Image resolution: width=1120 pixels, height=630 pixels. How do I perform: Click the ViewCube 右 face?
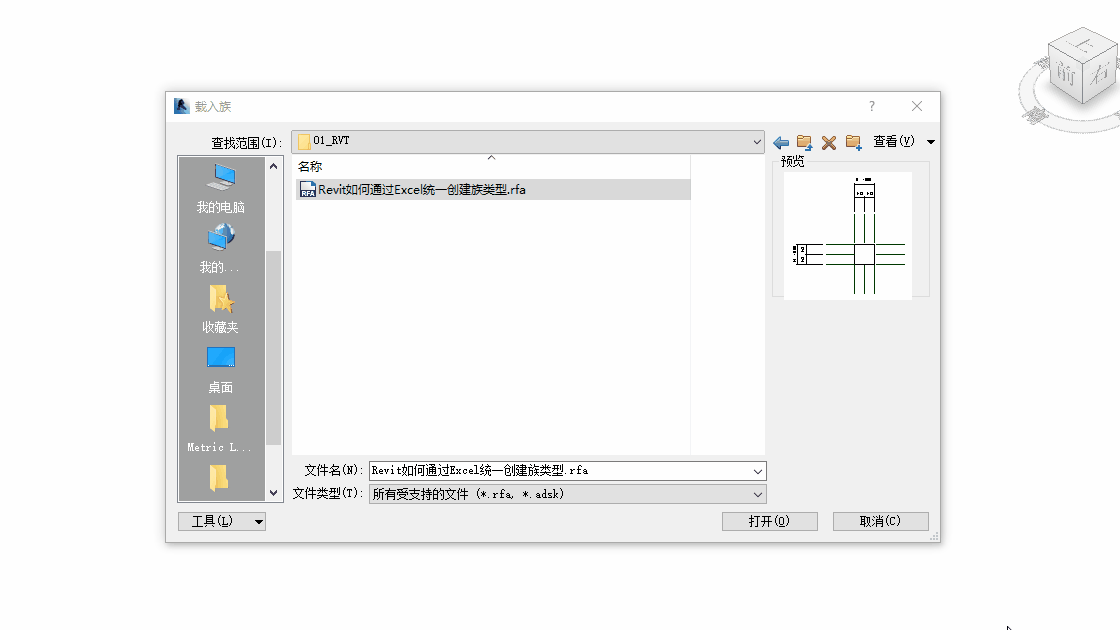point(1099,73)
